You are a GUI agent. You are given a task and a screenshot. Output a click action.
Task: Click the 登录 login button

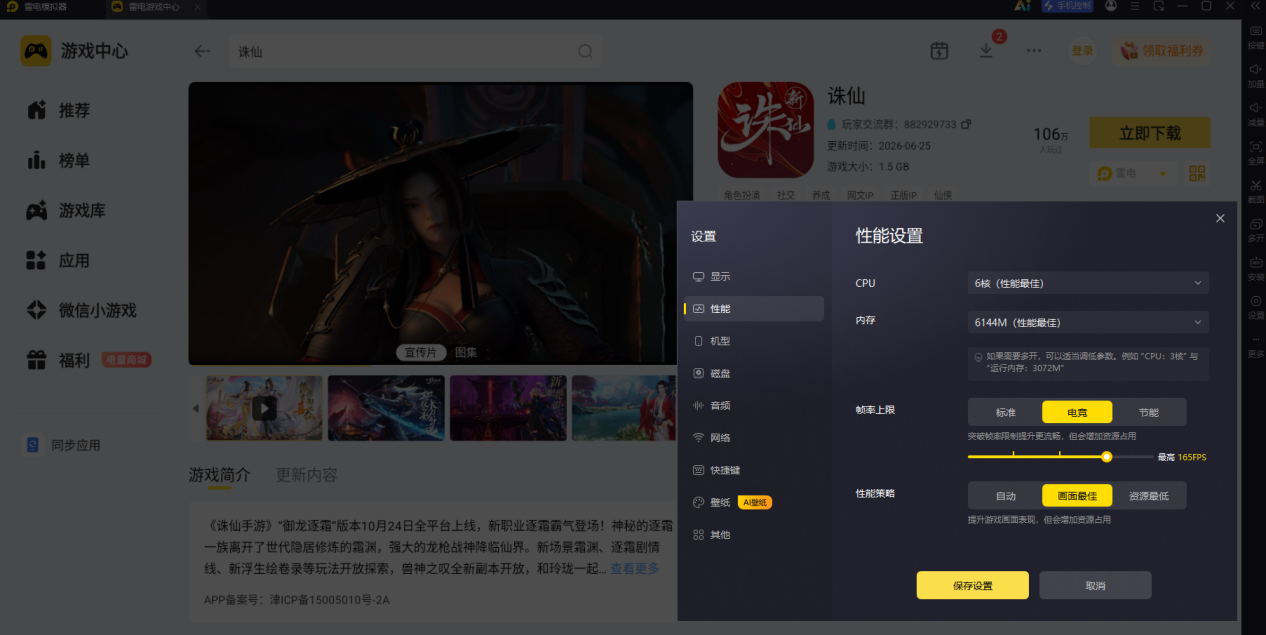(x=1083, y=51)
